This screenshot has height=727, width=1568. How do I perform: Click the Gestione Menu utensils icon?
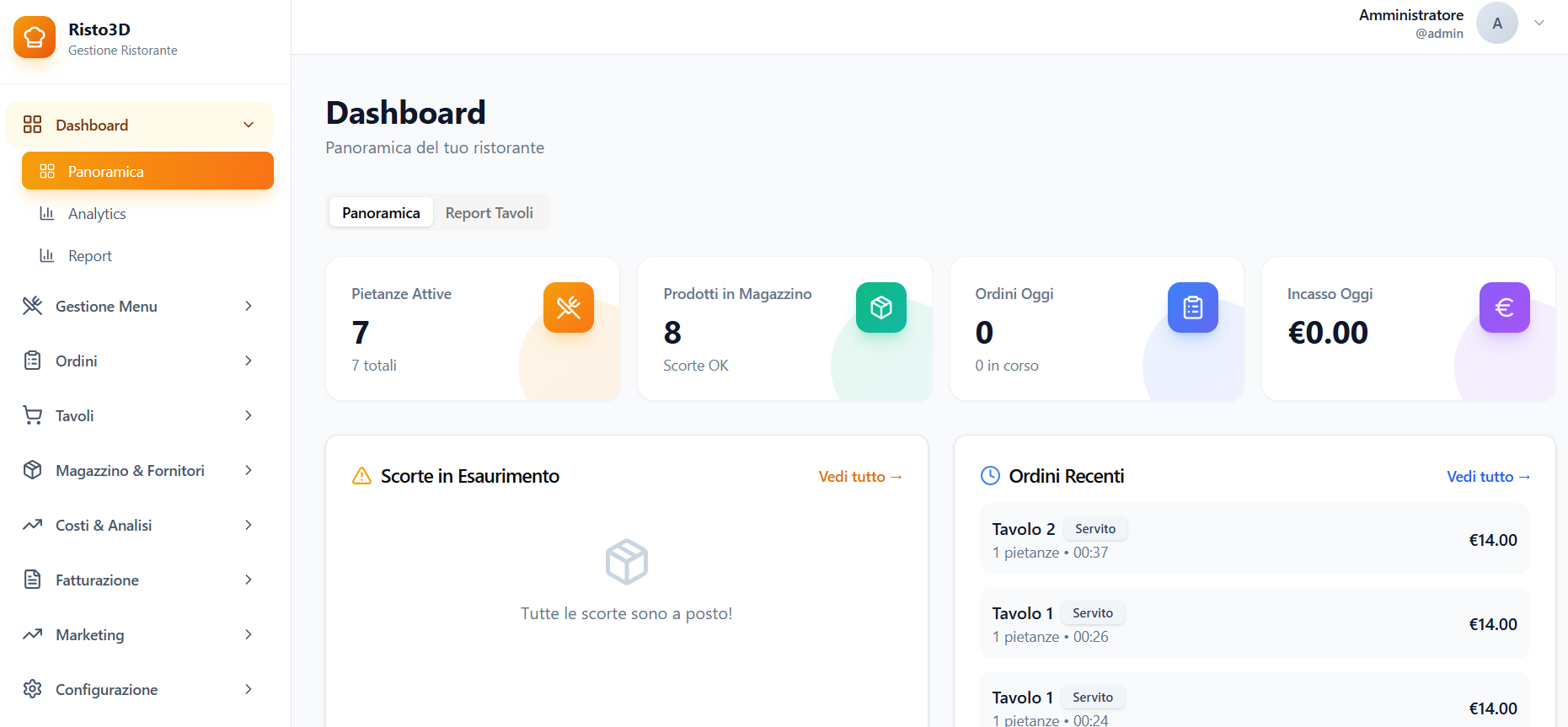32,306
